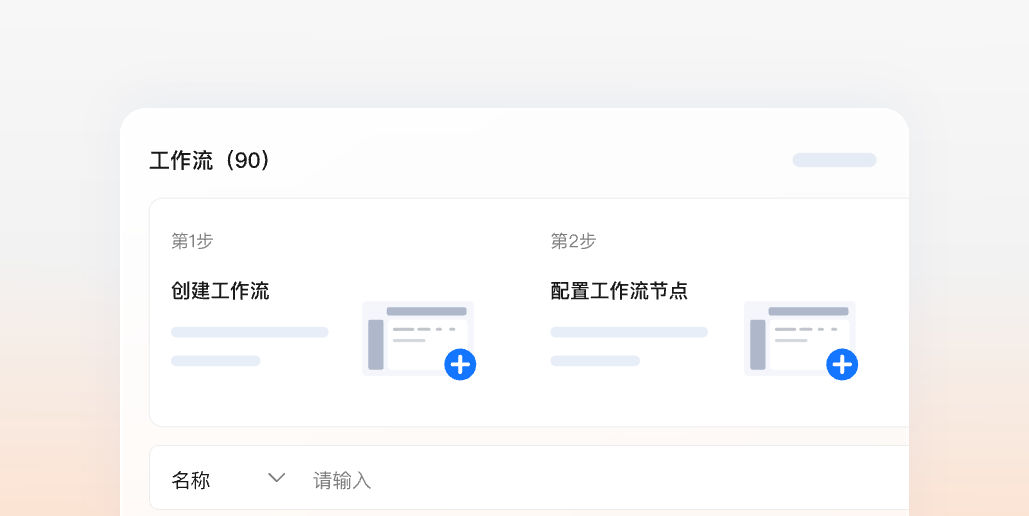
Task: Select the 第1步 step label
Action: 192,241
